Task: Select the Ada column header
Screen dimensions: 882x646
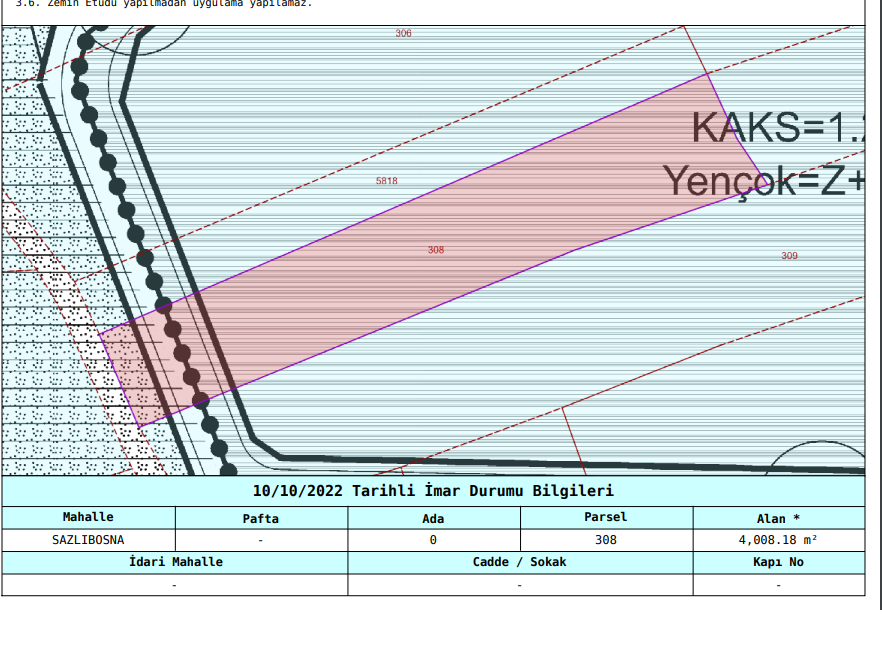Action: (433, 518)
